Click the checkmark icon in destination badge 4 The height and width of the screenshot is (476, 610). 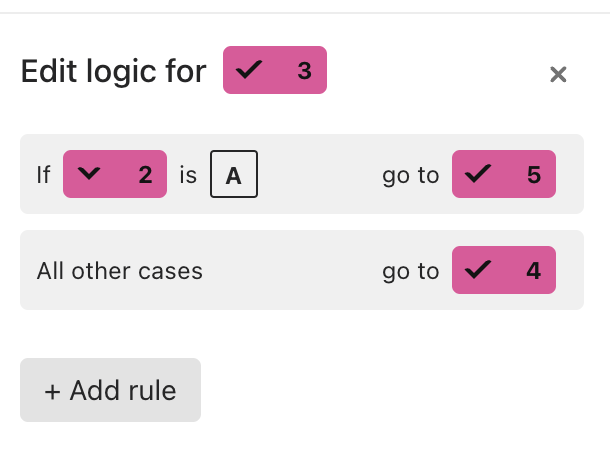(478, 270)
